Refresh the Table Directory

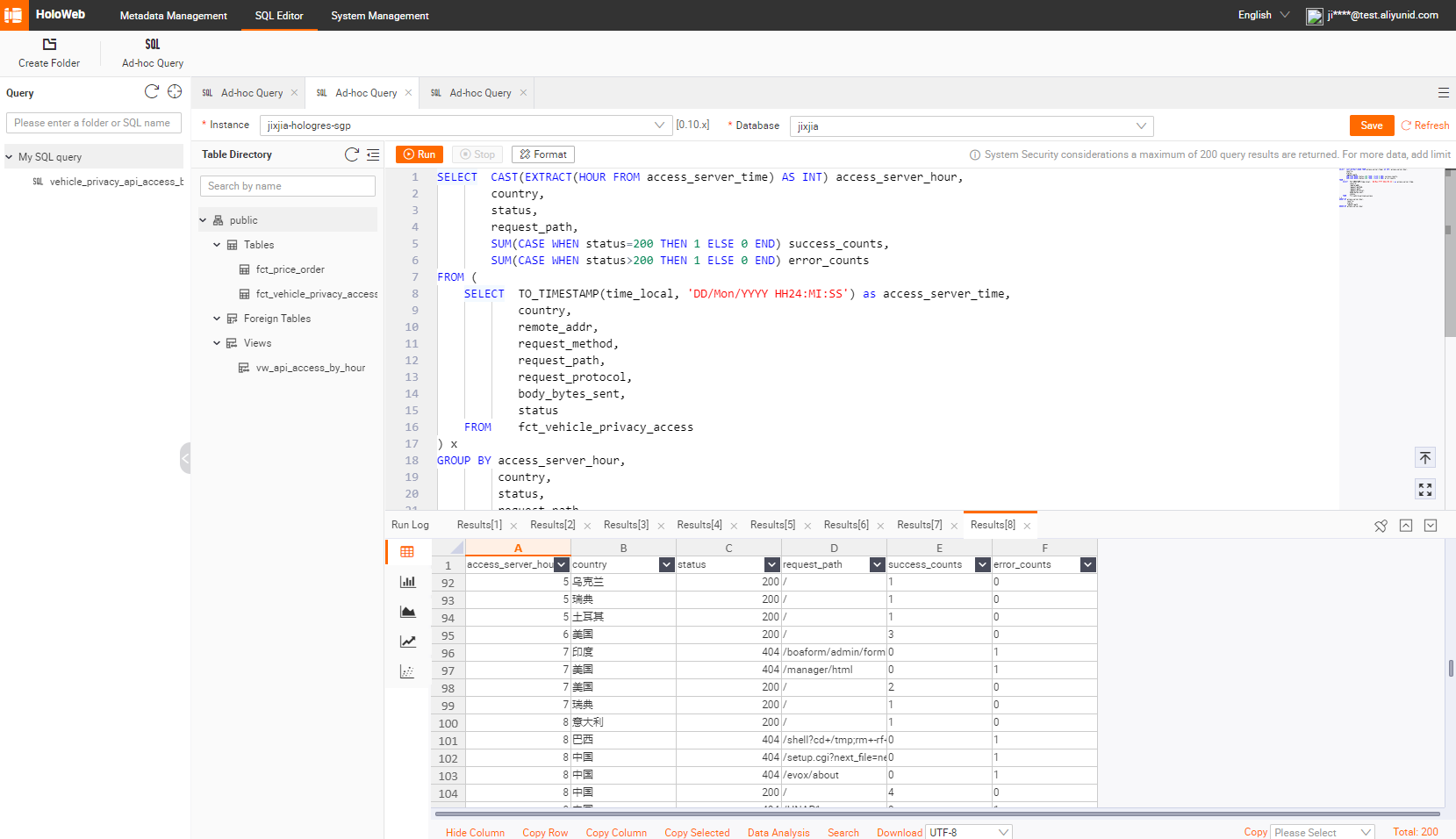pos(352,154)
